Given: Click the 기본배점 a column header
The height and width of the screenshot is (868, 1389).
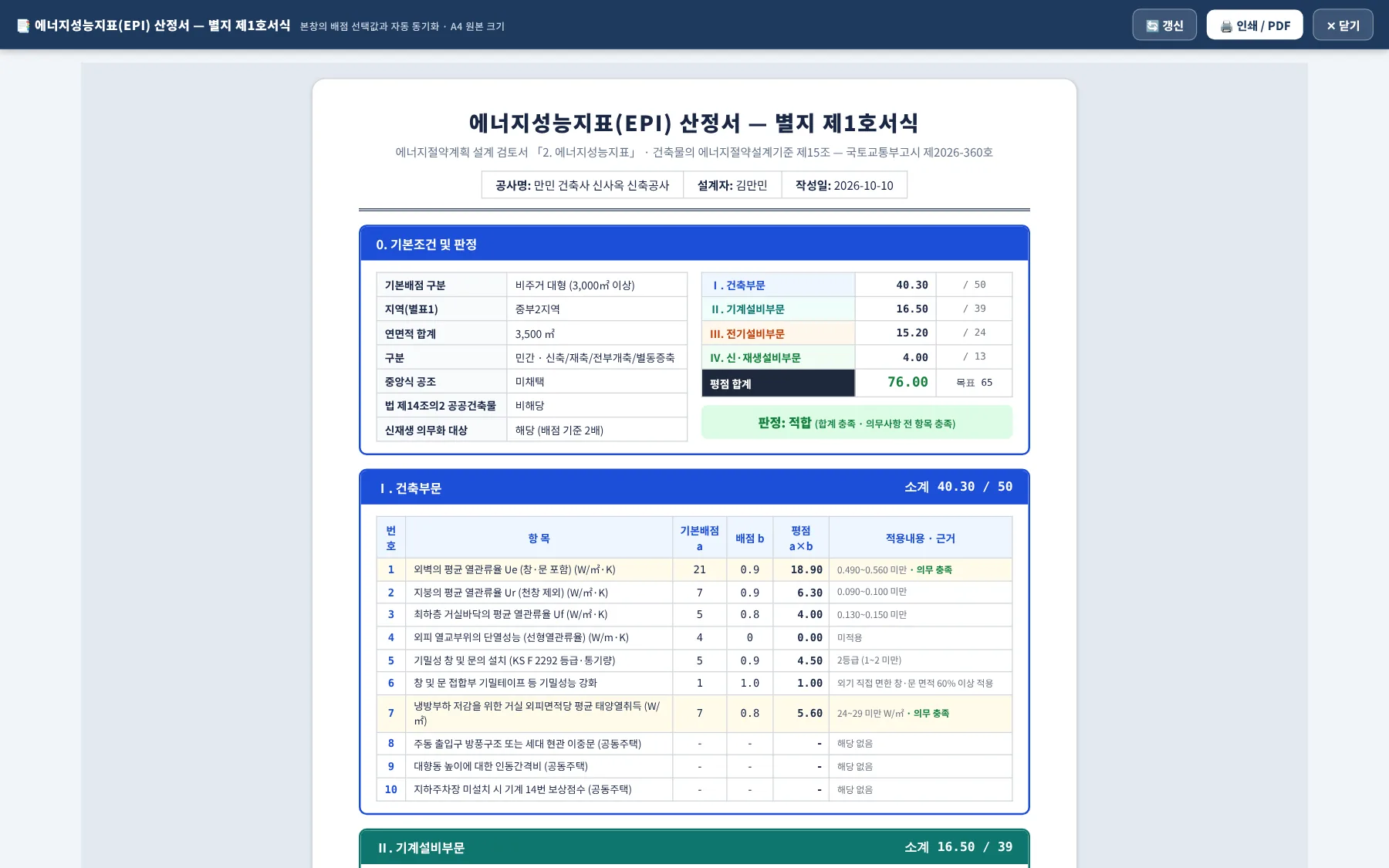Looking at the screenshot, I should pos(699,538).
